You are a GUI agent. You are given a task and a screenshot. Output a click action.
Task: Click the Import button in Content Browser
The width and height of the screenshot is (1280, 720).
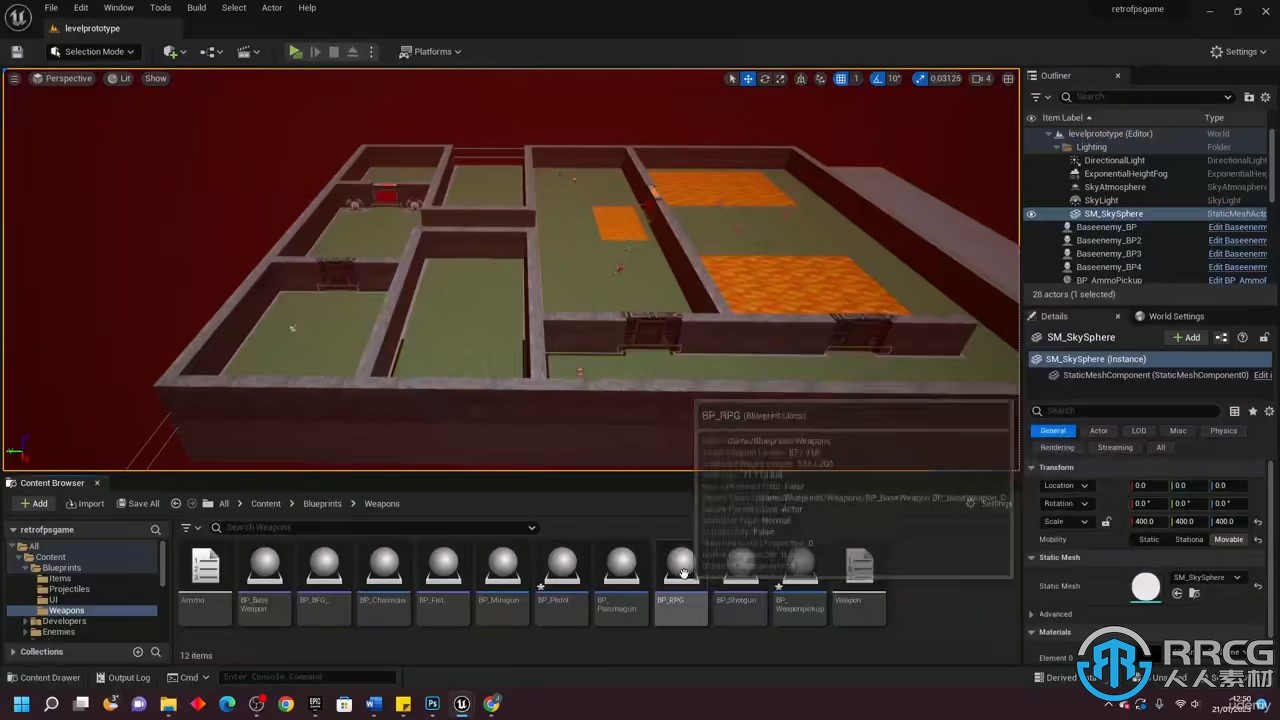pos(85,504)
